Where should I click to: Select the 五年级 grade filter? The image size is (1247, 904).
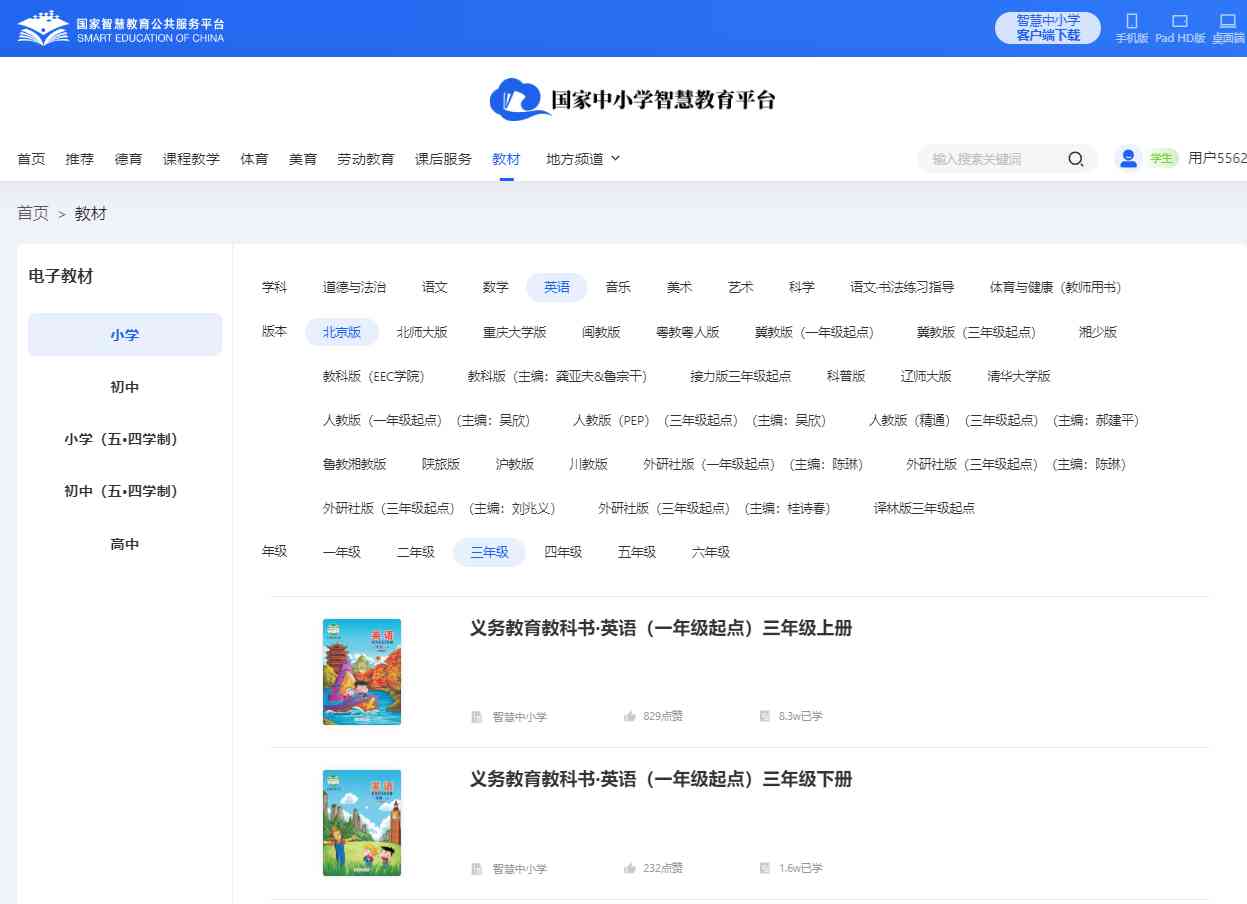637,552
